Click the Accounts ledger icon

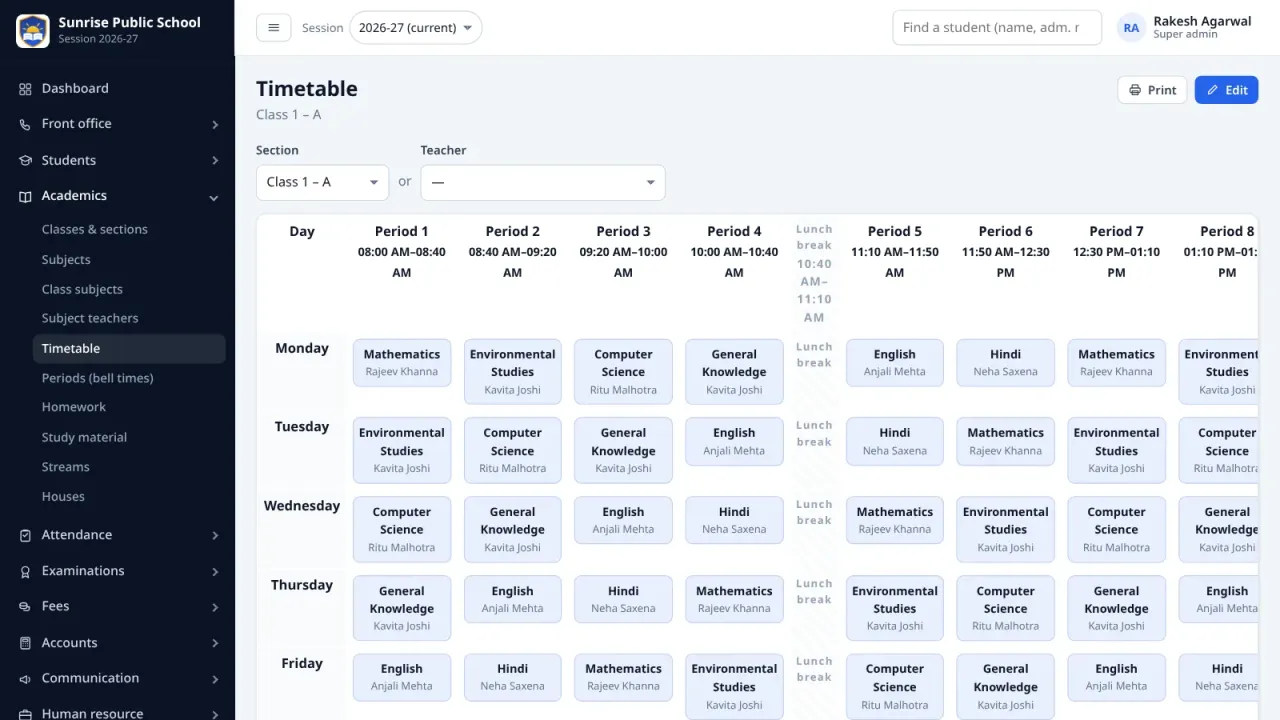25,643
